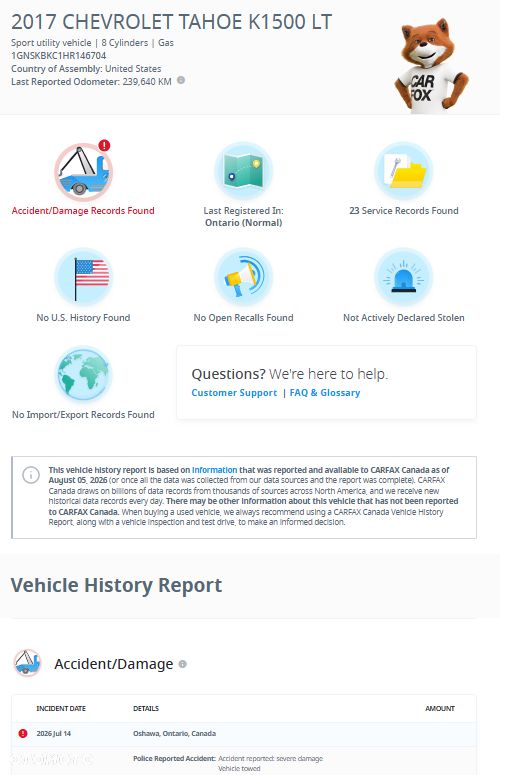Viewport: 520px width, 775px height.
Task: Select the 2026 Jul 14 incident date
Action: (54, 733)
